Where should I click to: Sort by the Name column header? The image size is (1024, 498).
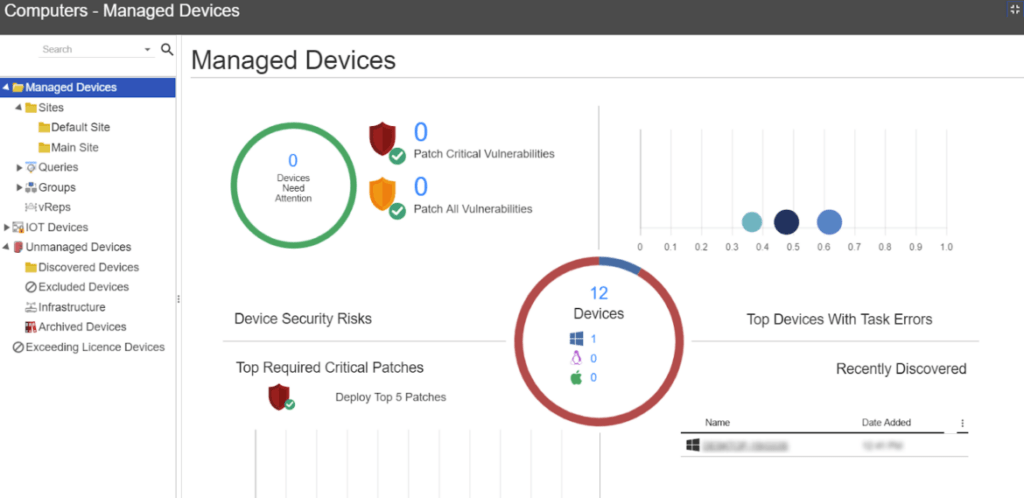(717, 422)
